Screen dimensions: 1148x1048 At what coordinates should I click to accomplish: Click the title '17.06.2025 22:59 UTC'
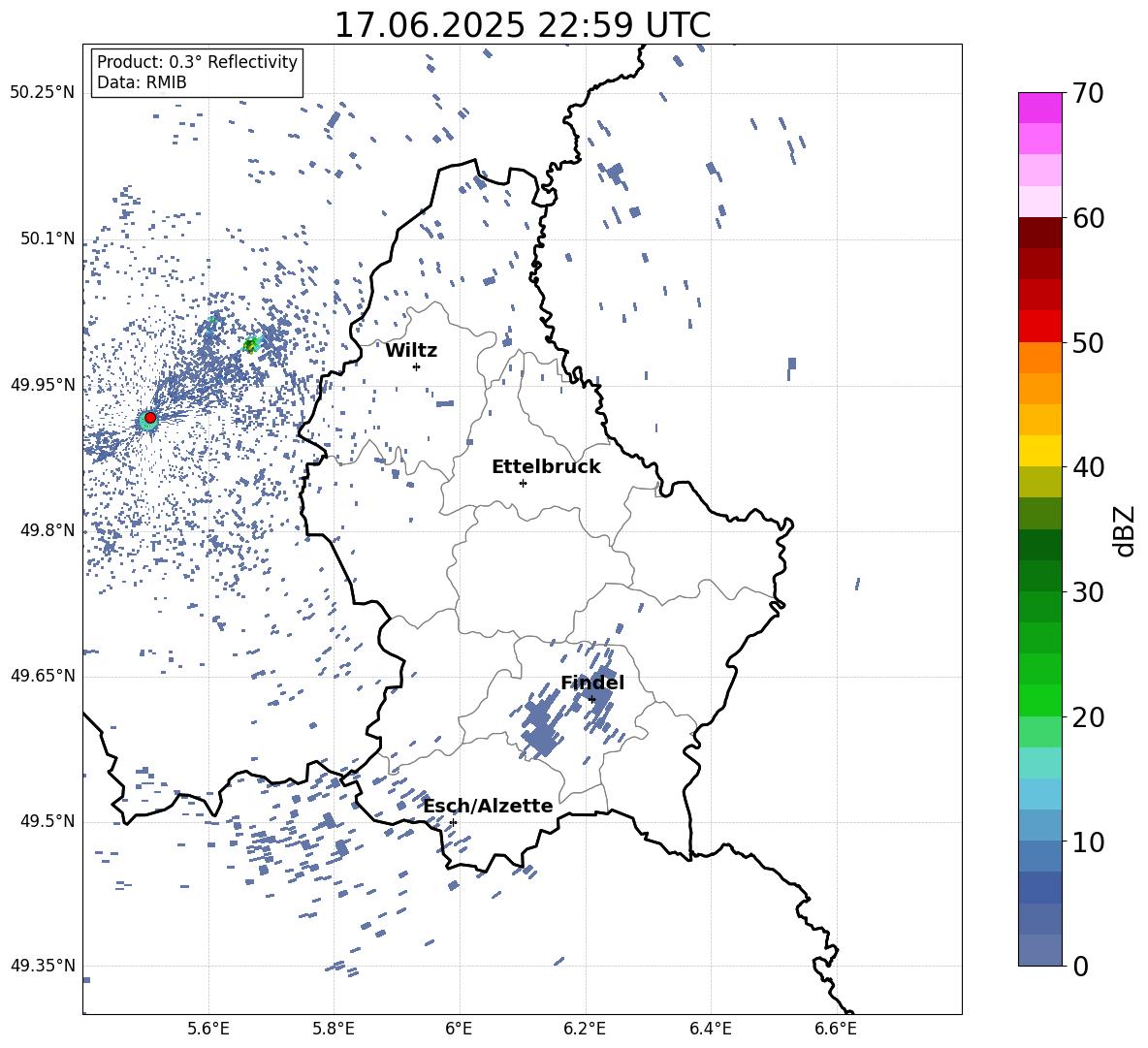pos(523,25)
